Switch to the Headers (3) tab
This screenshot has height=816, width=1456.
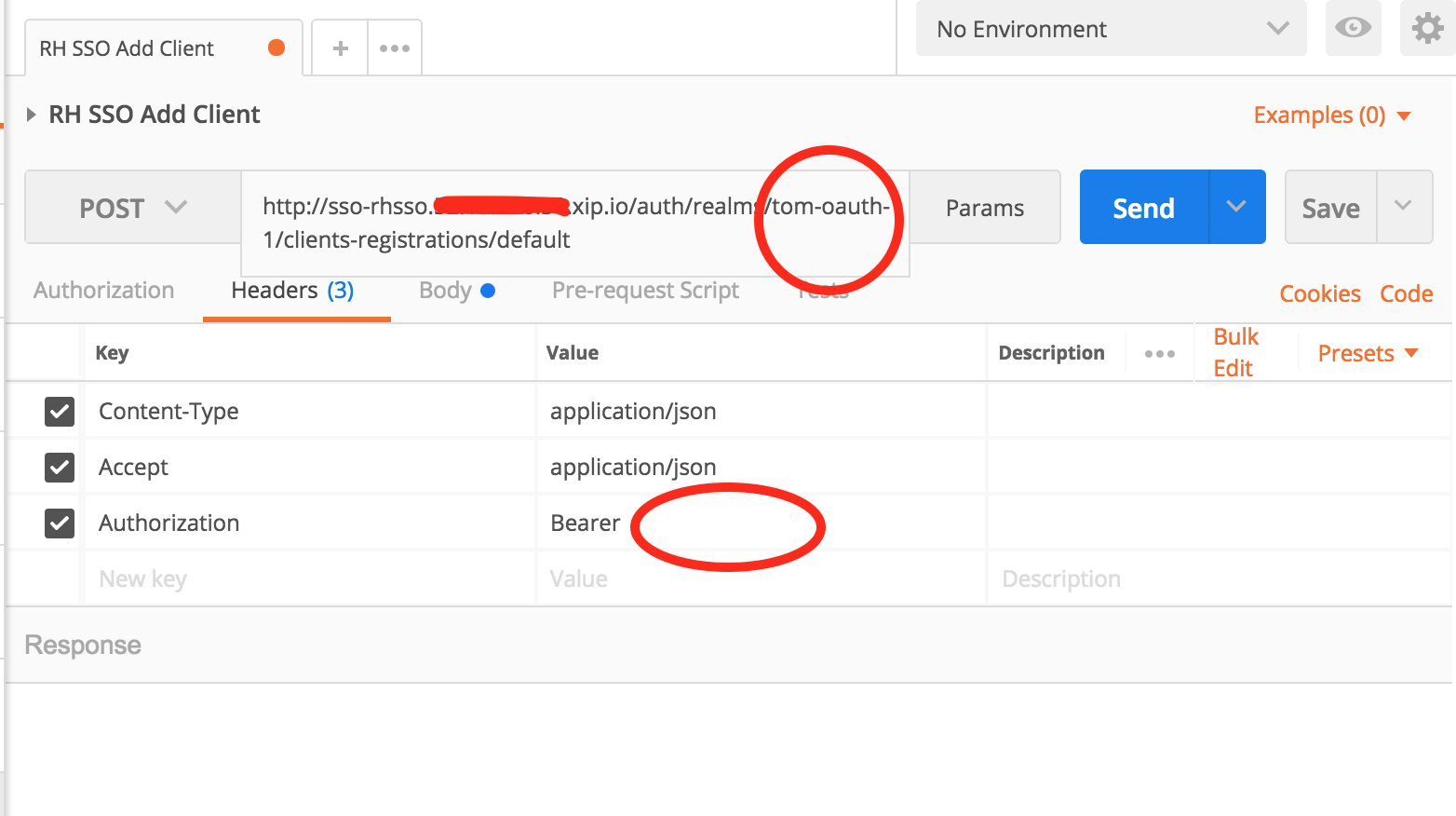coord(292,291)
